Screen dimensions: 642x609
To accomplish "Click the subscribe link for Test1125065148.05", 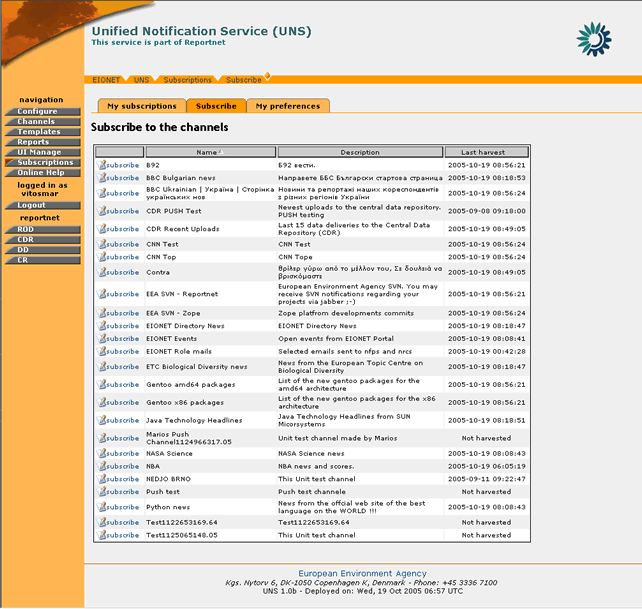I will click(122, 535).
